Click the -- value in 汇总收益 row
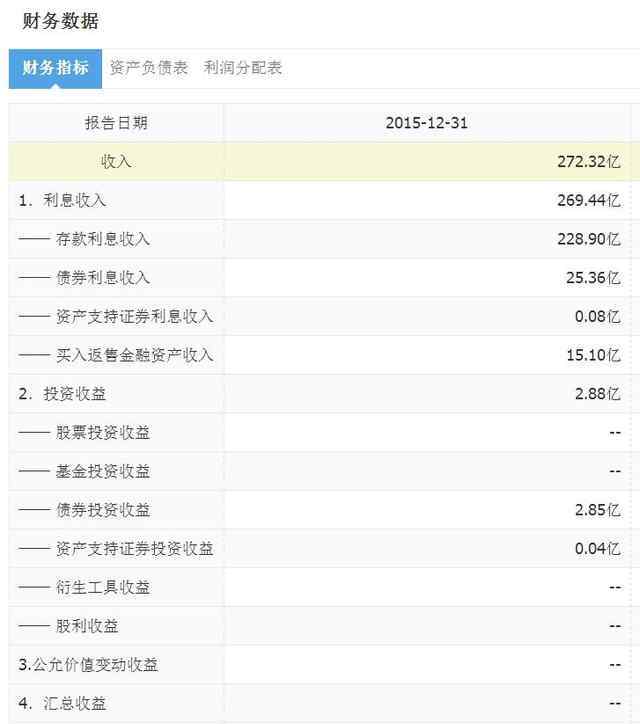The width and height of the screenshot is (640, 724). click(x=615, y=704)
